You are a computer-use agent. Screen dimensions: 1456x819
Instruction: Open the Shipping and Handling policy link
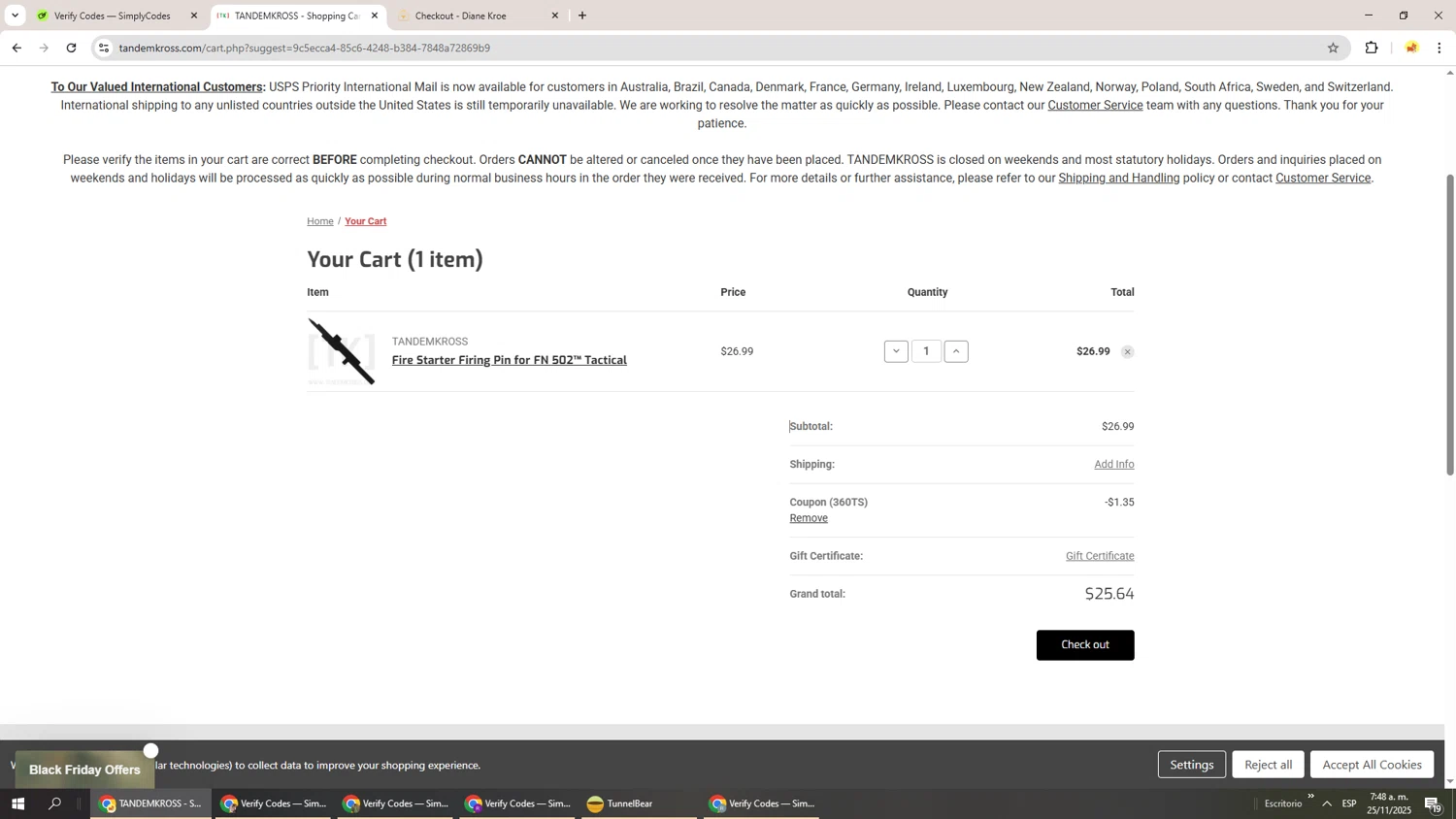[x=1119, y=178]
